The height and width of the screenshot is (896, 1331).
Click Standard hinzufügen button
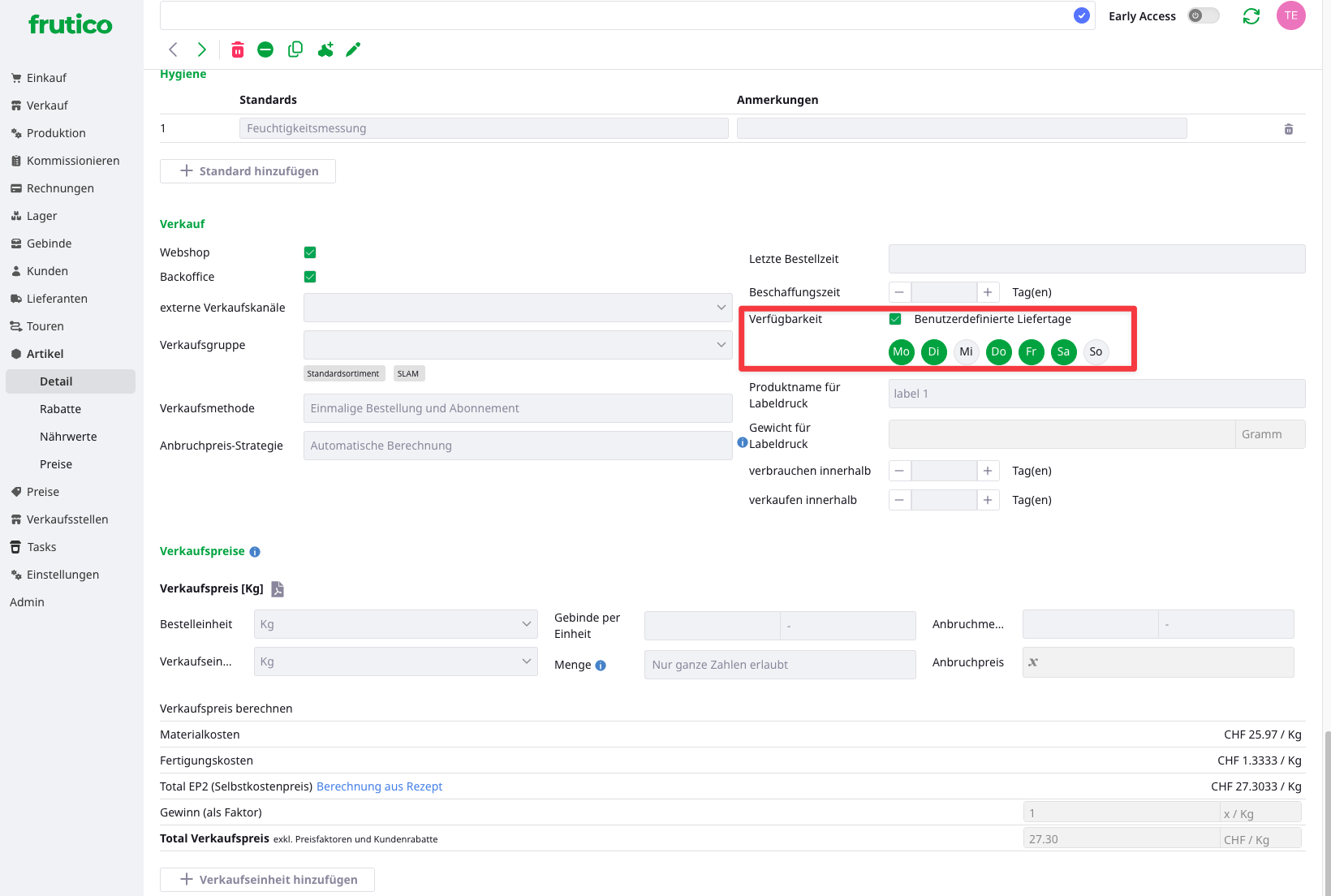(248, 171)
